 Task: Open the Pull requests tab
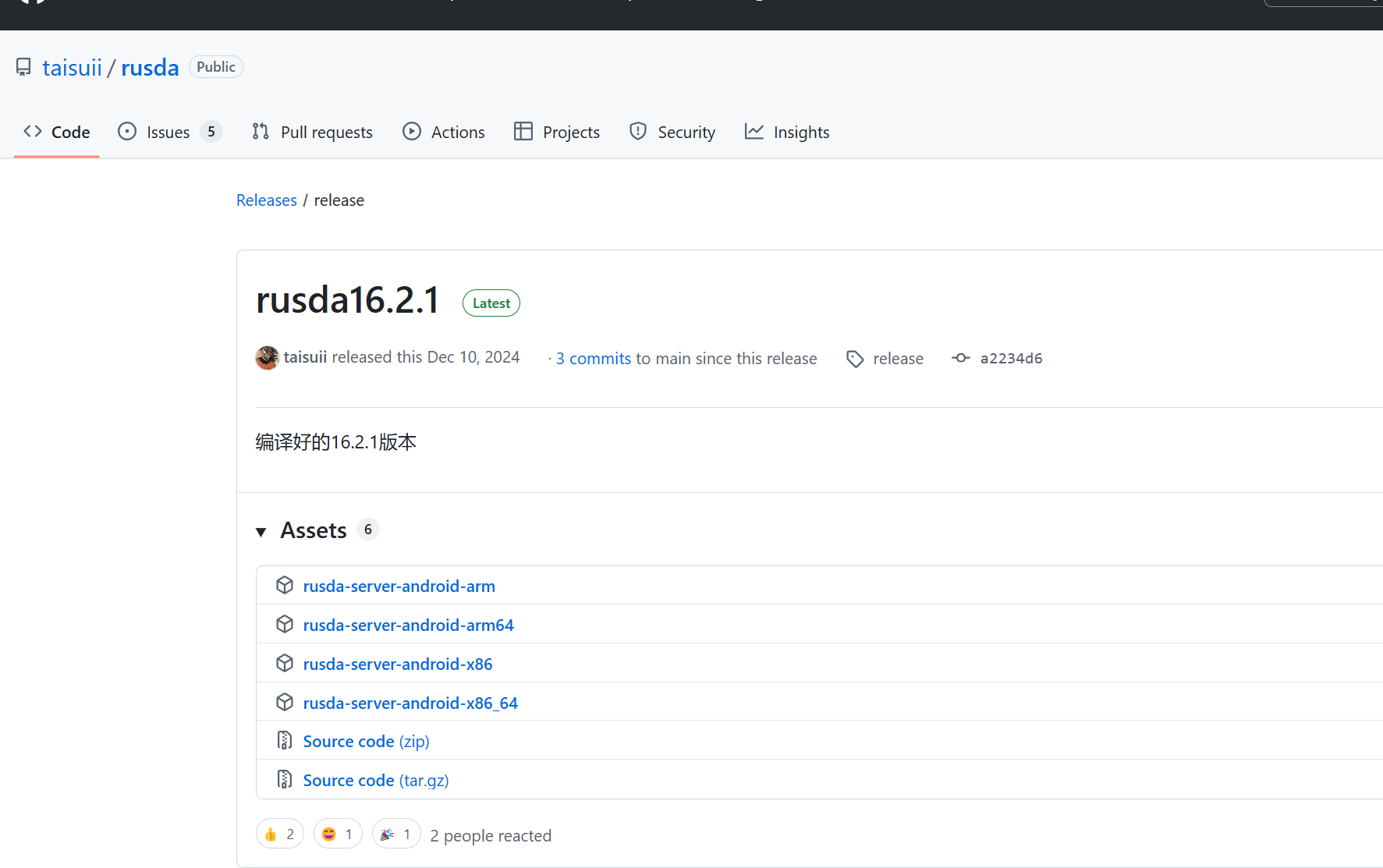tap(312, 132)
